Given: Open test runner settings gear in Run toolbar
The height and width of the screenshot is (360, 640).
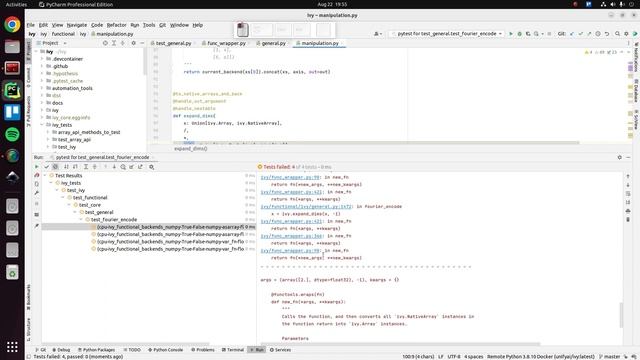Looking at the screenshot, I should tap(151, 167).
